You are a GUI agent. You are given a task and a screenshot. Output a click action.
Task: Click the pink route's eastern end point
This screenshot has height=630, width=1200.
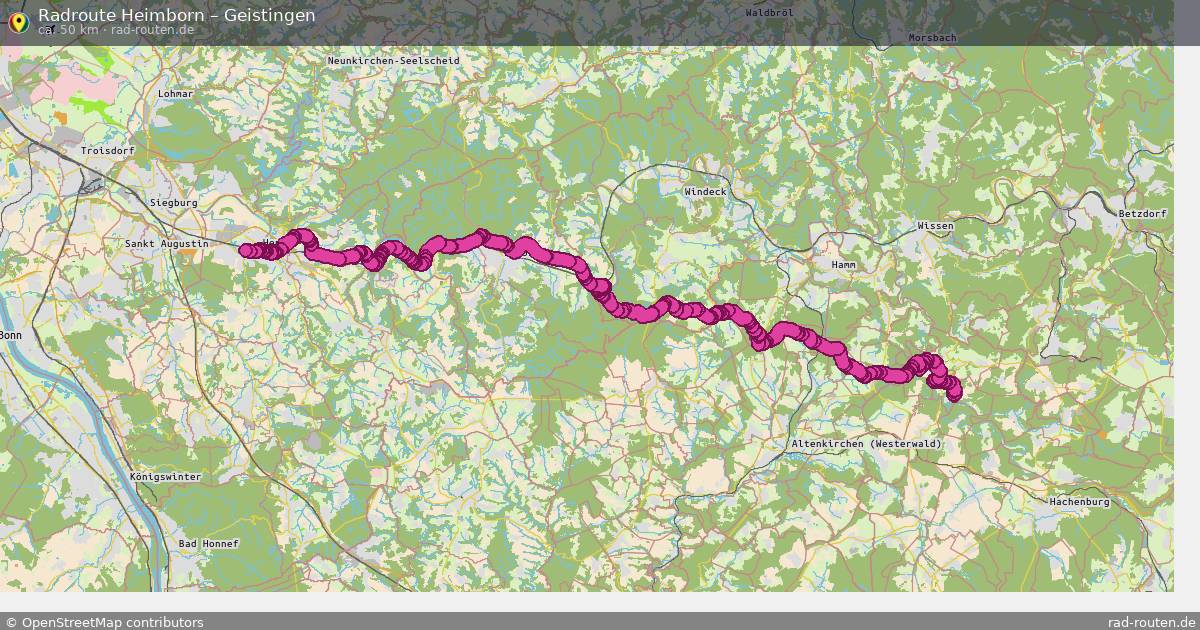point(953,394)
